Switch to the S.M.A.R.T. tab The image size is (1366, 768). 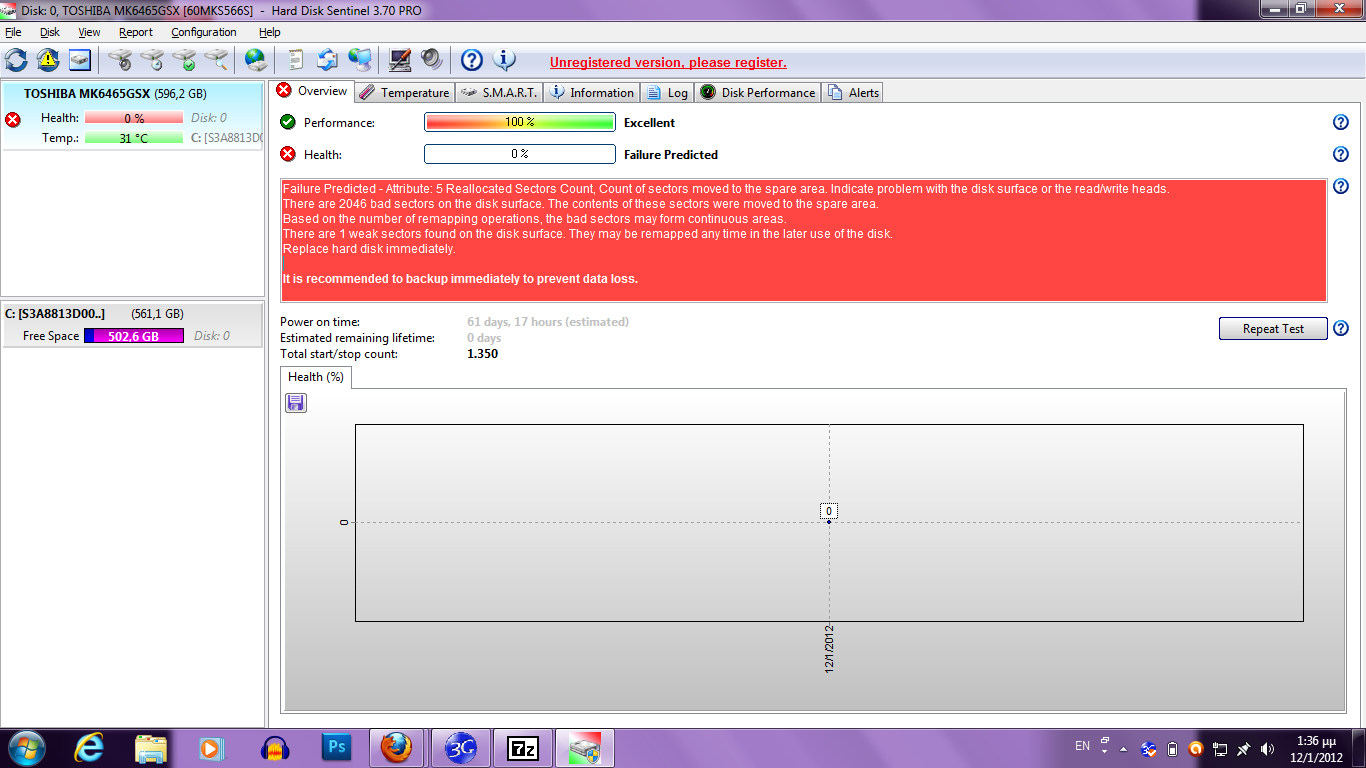(x=500, y=92)
